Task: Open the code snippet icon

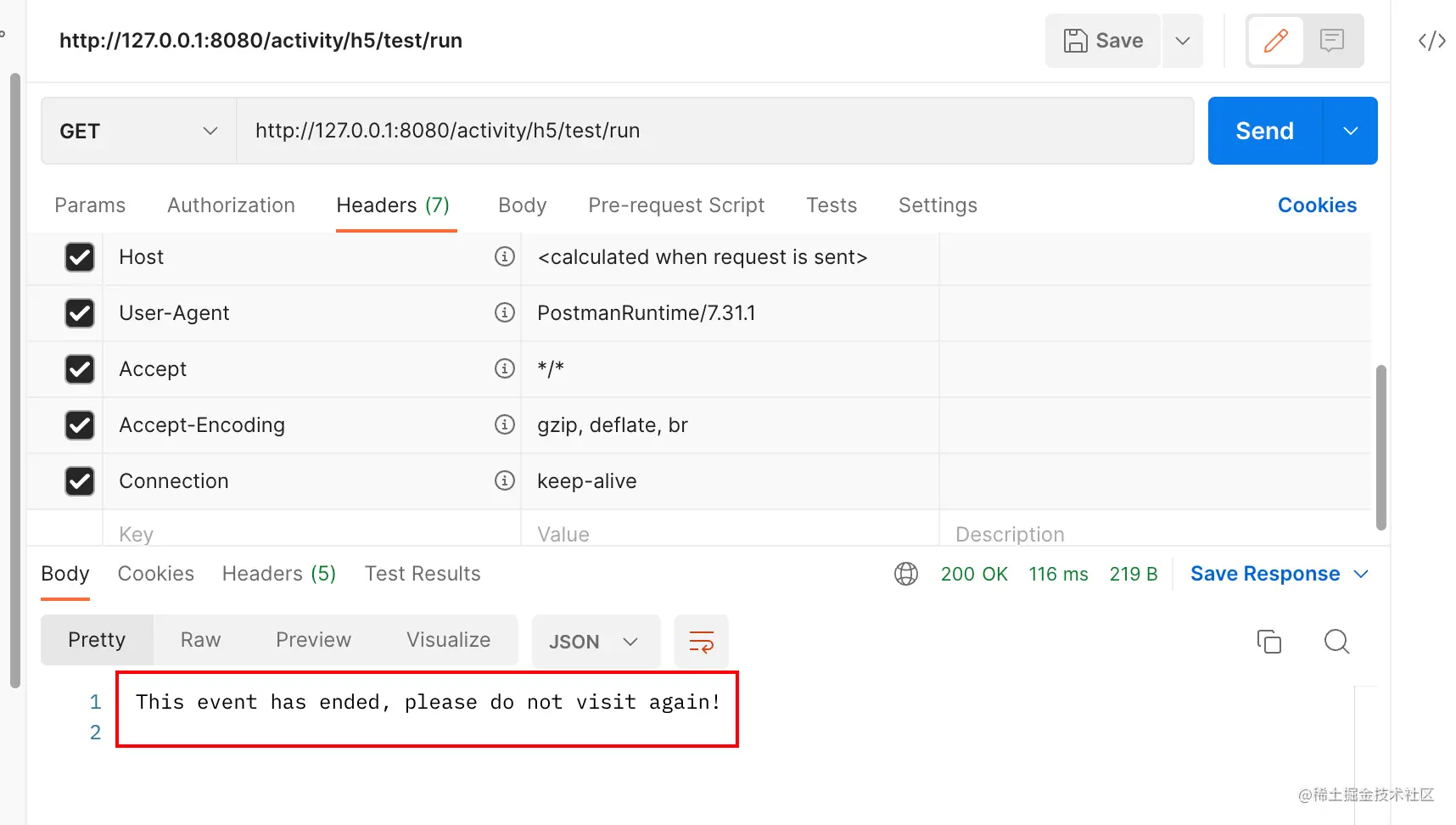Action: point(1432,41)
